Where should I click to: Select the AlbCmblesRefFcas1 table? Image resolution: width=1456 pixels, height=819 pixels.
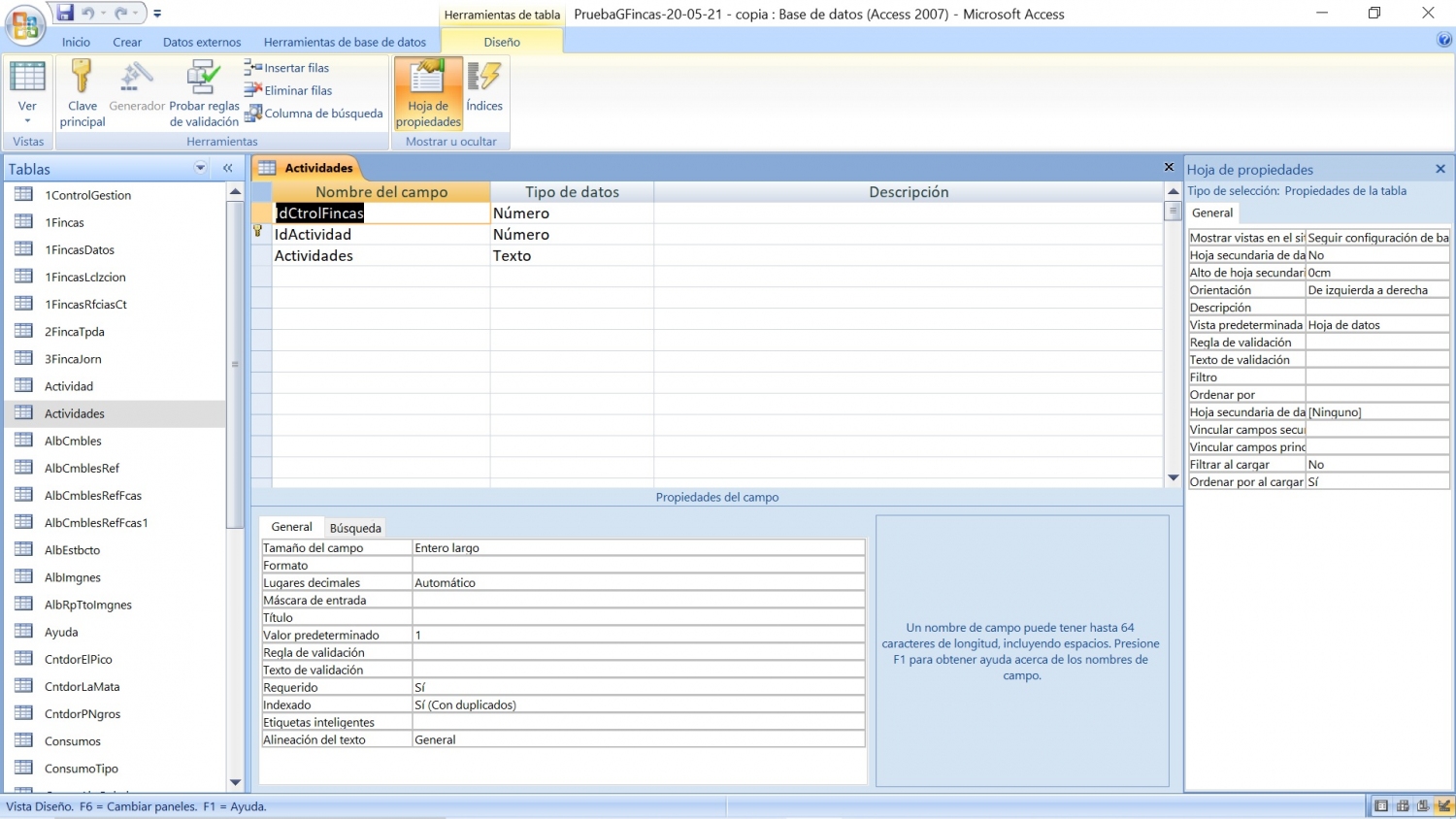coord(96,522)
